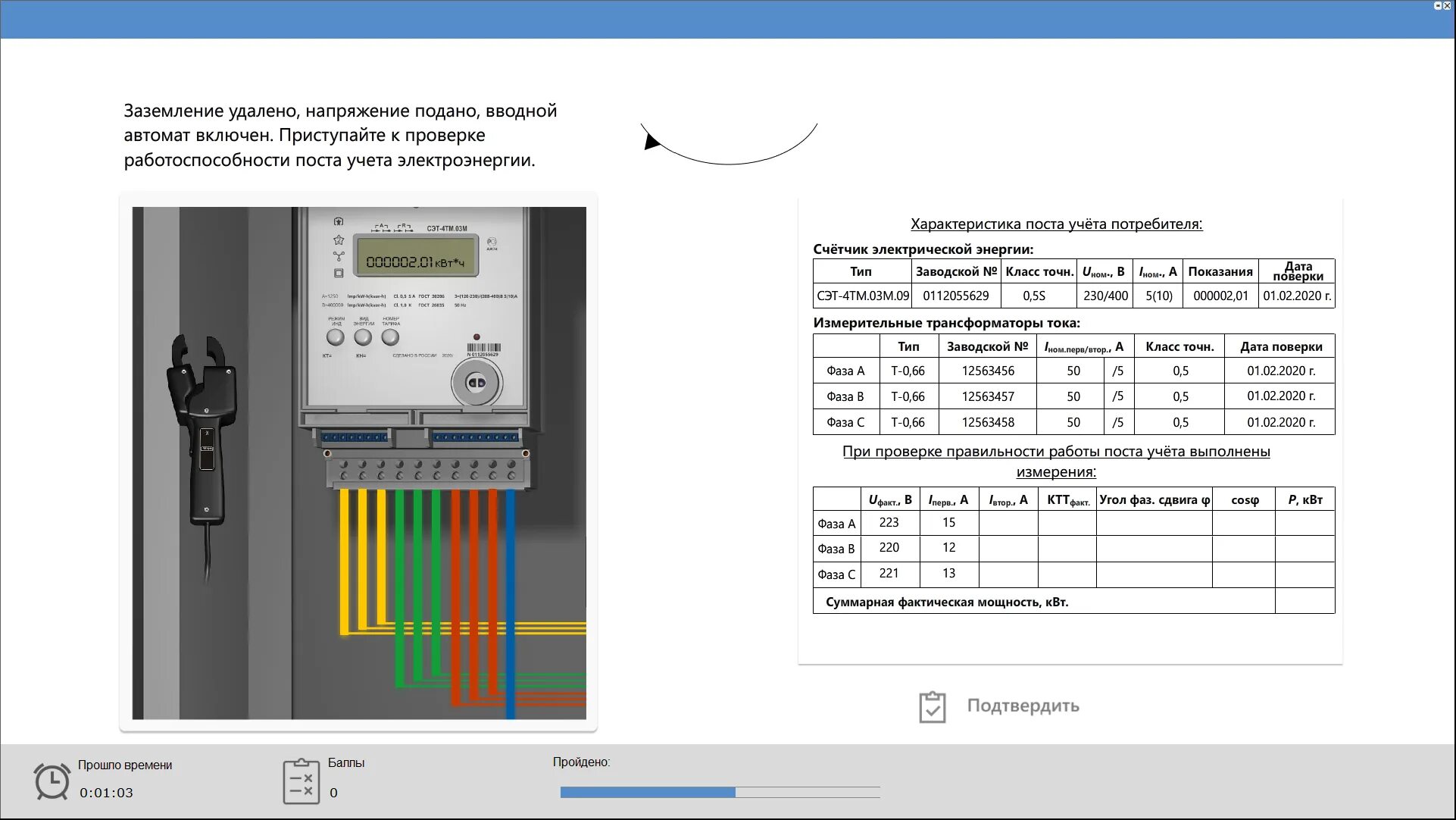Click the Фаза B cosφ table cell
Image resolution: width=1456 pixels, height=820 pixels.
[x=1243, y=549]
